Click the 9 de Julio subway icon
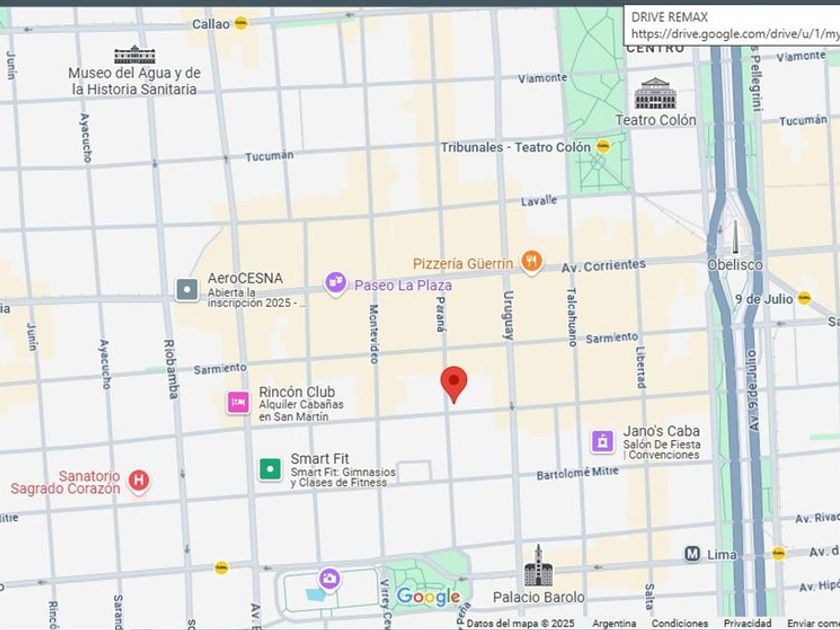840x630 pixels. click(x=804, y=298)
